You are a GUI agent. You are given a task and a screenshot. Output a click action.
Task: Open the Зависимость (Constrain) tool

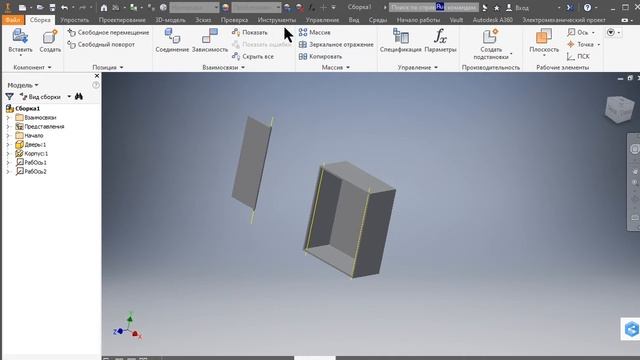point(210,40)
